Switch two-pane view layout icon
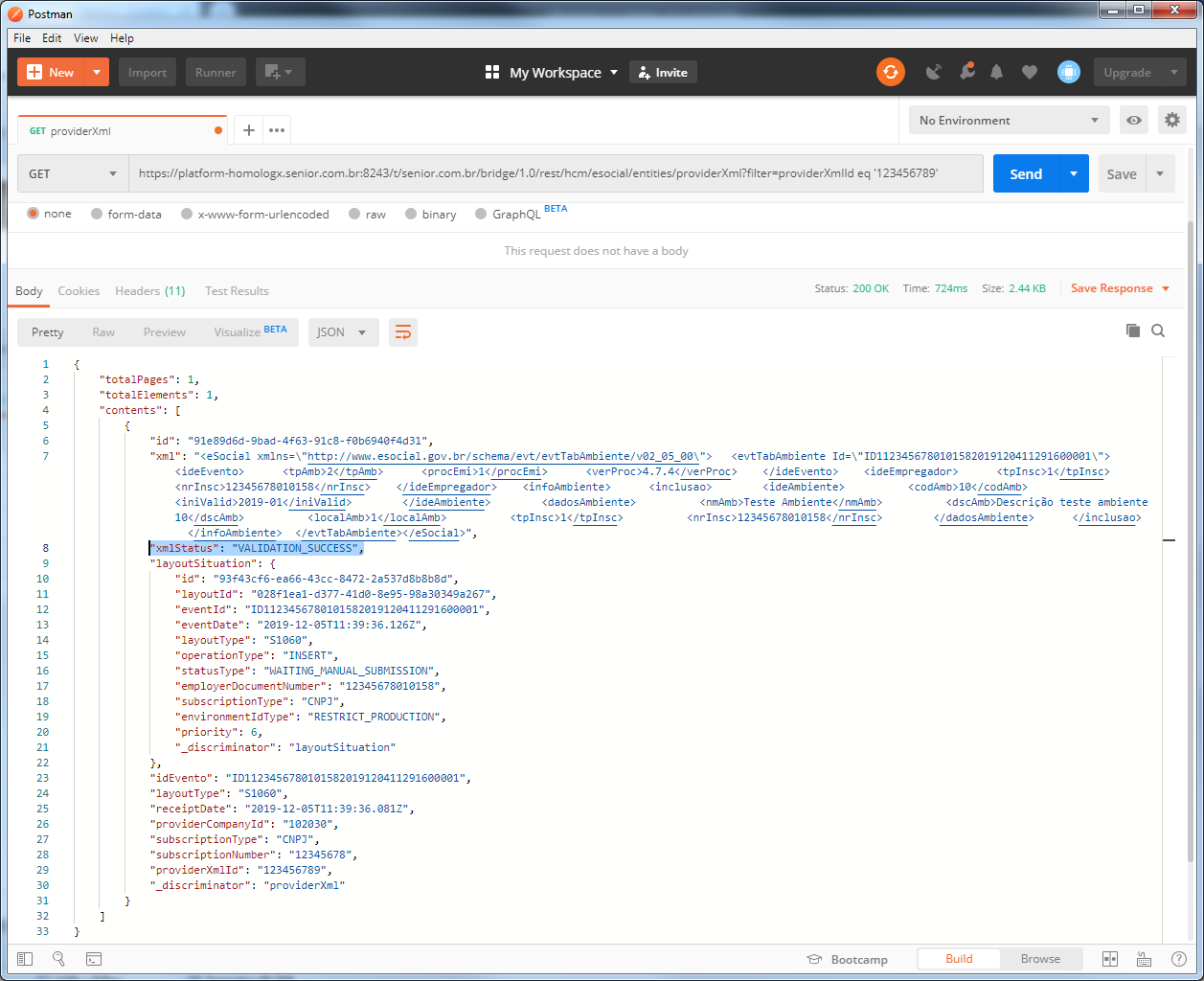This screenshot has width=1204, height=981. coord(1110,959)
